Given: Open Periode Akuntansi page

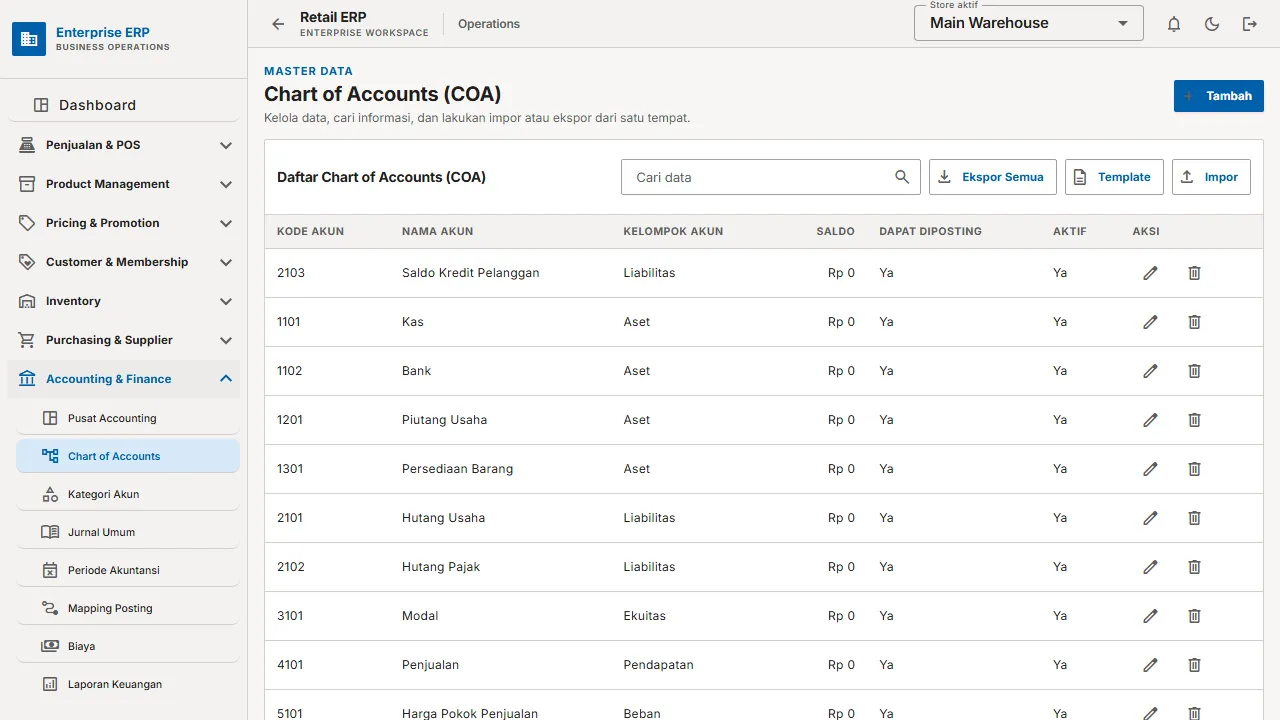Looking at the screenshot, I should coord(128,570).
